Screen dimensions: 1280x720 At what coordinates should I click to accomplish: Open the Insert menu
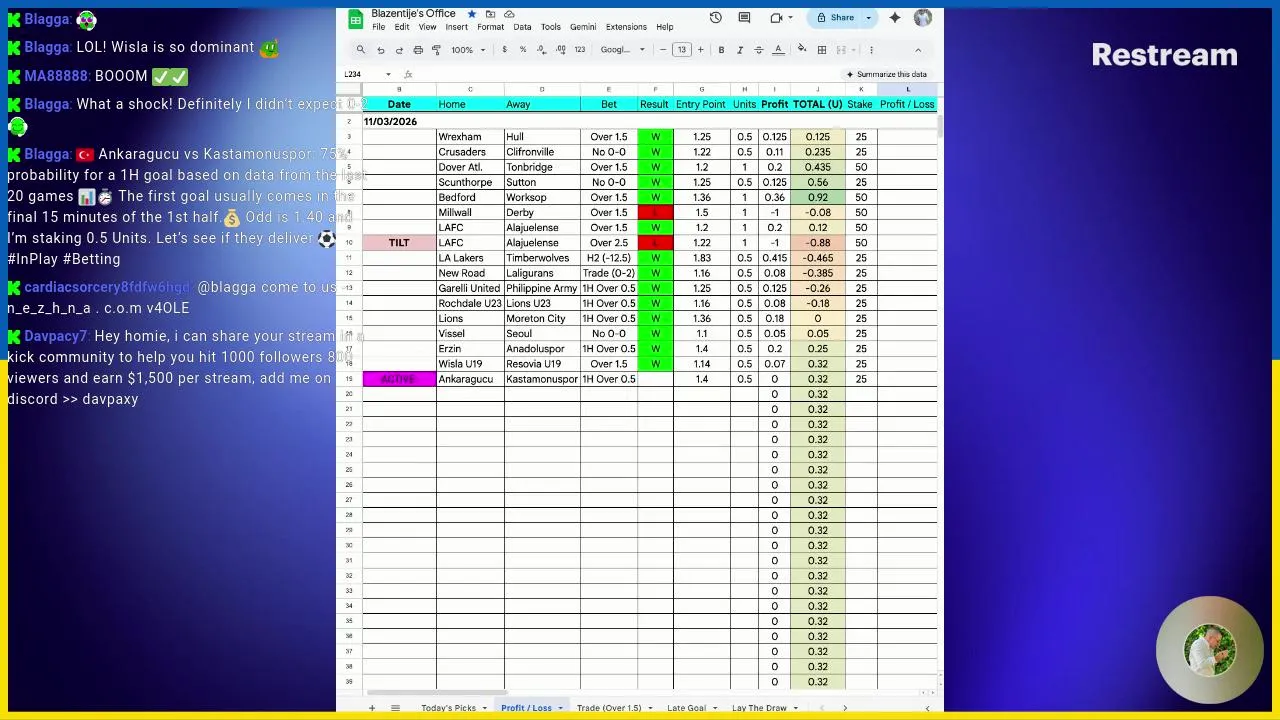click(x=456, y=27)
